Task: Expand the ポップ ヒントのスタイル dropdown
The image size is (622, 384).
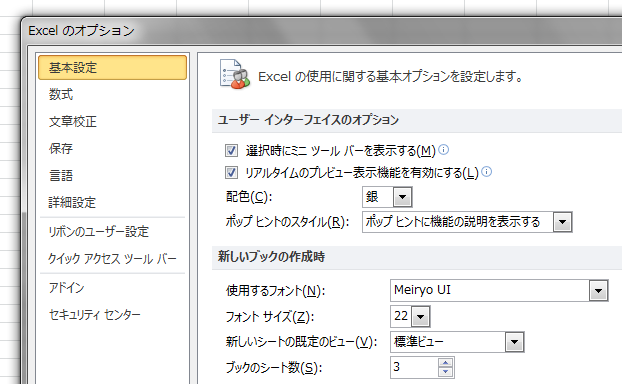Action: (562, 222)
